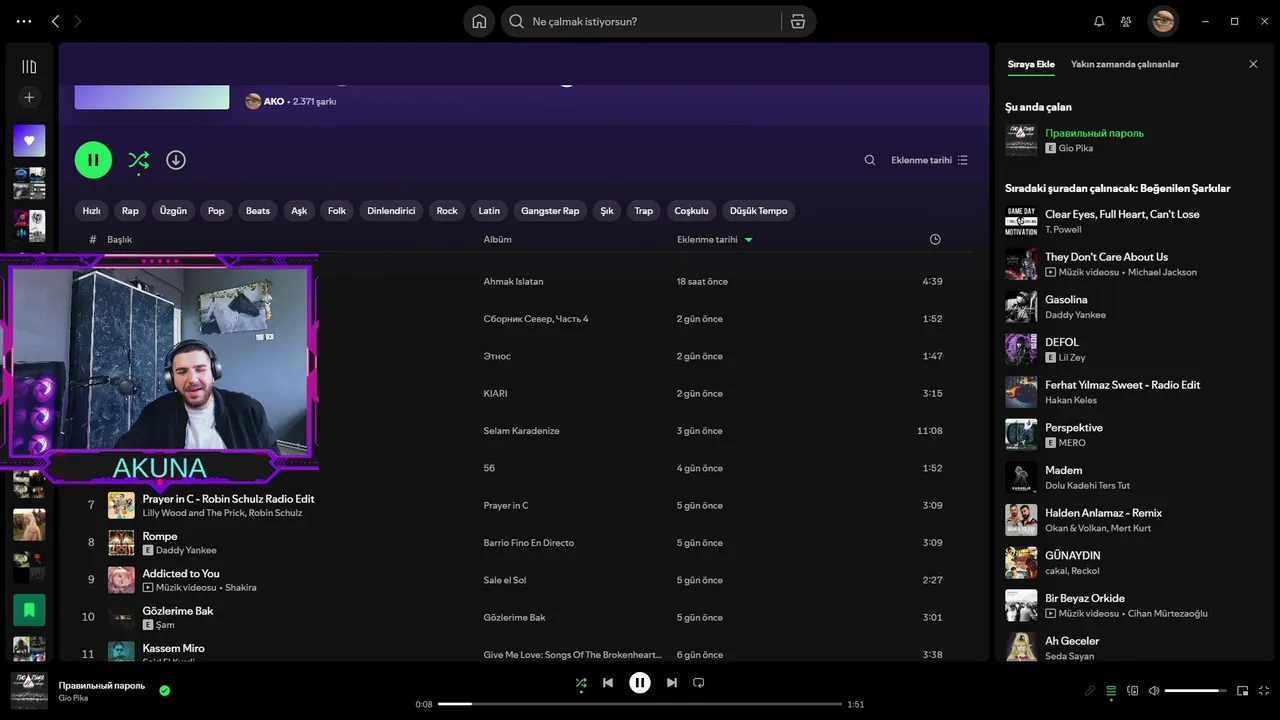This screenshot has height=720, width=1280.
Task: Toggle playlist shuffle next to green pause
Action: point(139,160)
